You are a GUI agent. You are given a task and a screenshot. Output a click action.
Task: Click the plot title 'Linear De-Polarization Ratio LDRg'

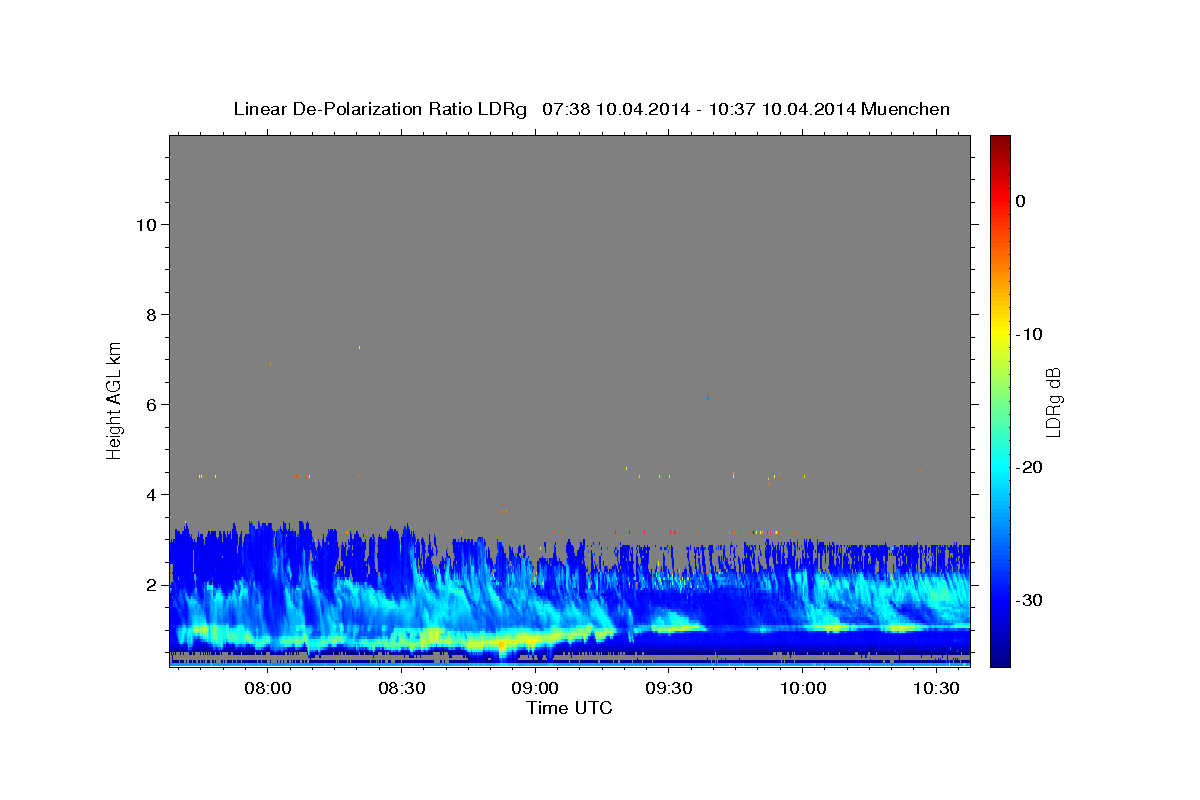(x=380, y=109)
